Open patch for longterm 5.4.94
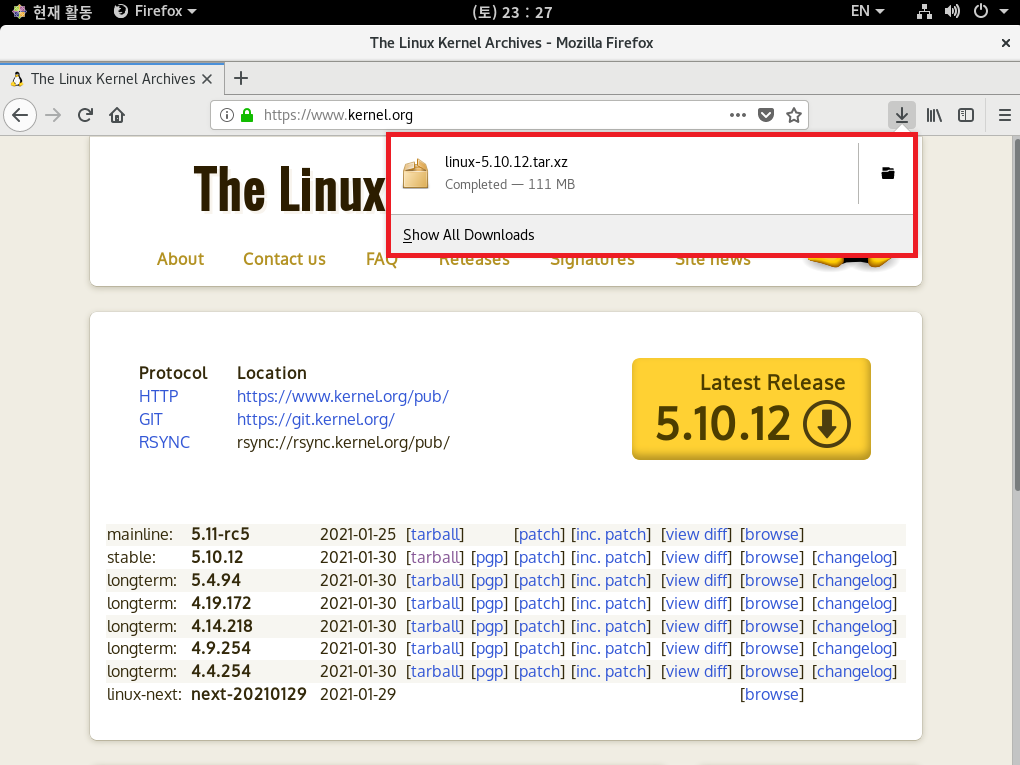 tap(539, 580)
